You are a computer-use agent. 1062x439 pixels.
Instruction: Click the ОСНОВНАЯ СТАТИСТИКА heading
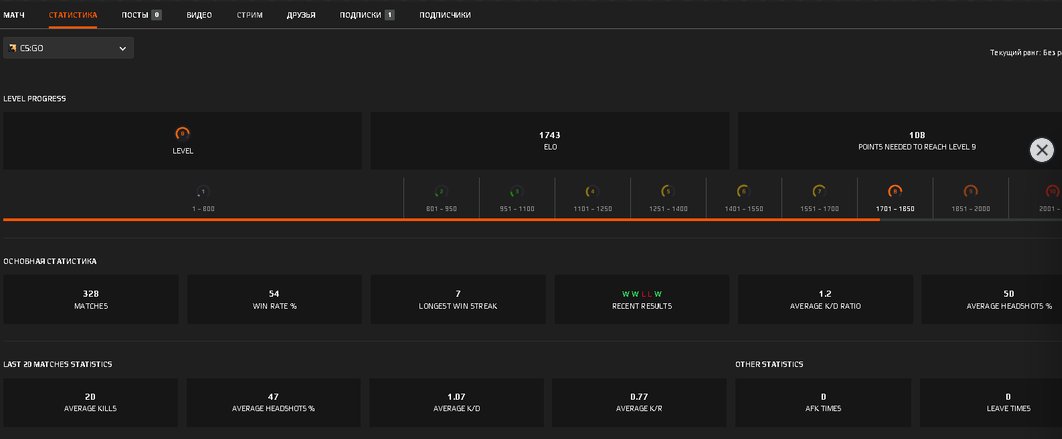coord(49,262)
